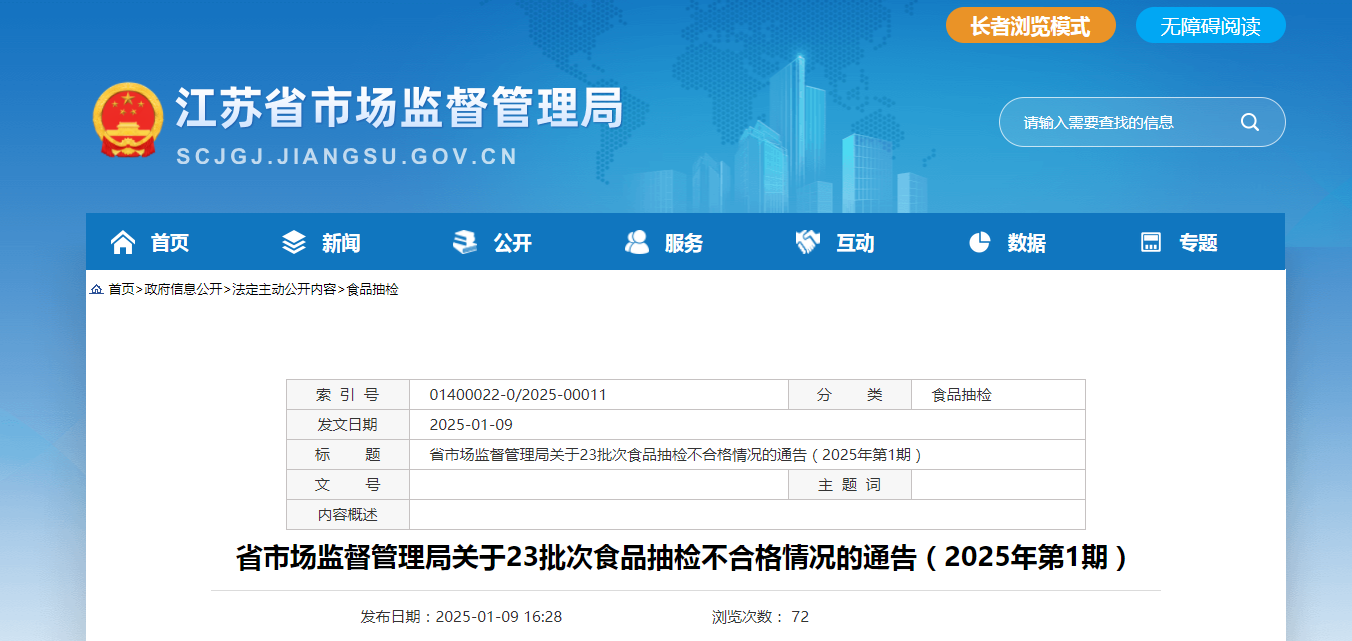
Task: Click the person icon beside 服务
Action: [637, 242]
